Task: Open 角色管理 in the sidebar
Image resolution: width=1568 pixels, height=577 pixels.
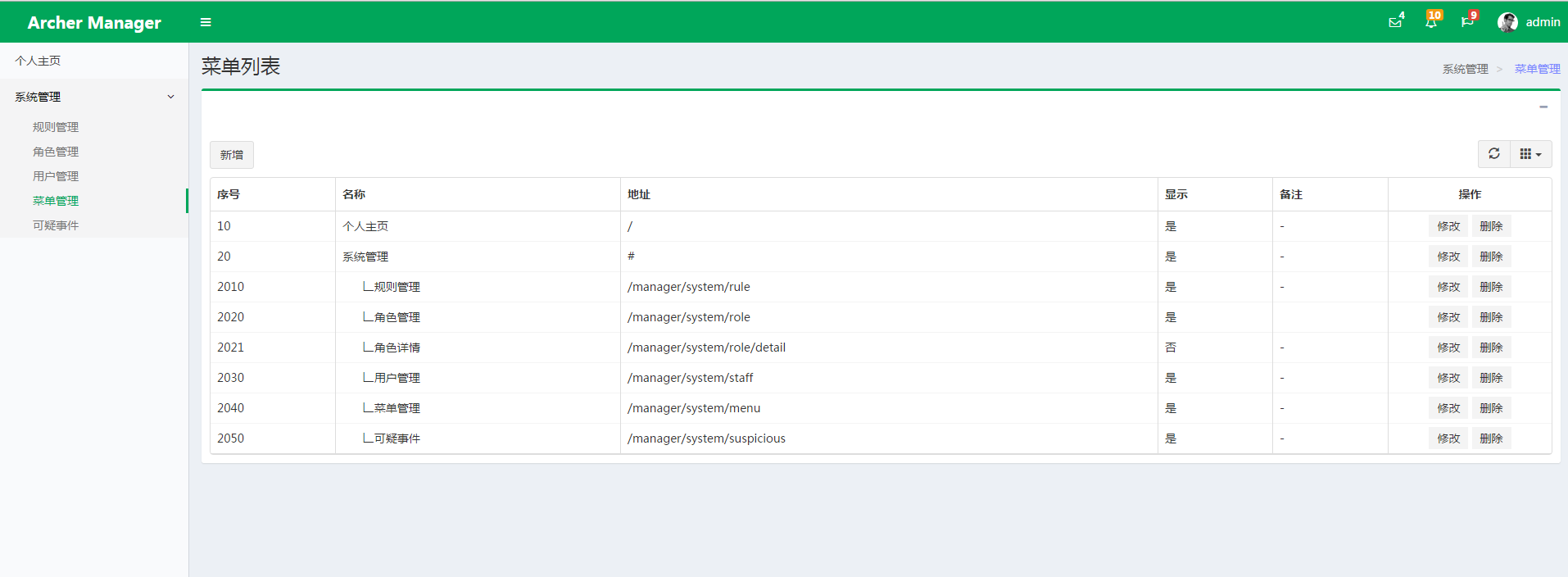Action: [56, 152]
